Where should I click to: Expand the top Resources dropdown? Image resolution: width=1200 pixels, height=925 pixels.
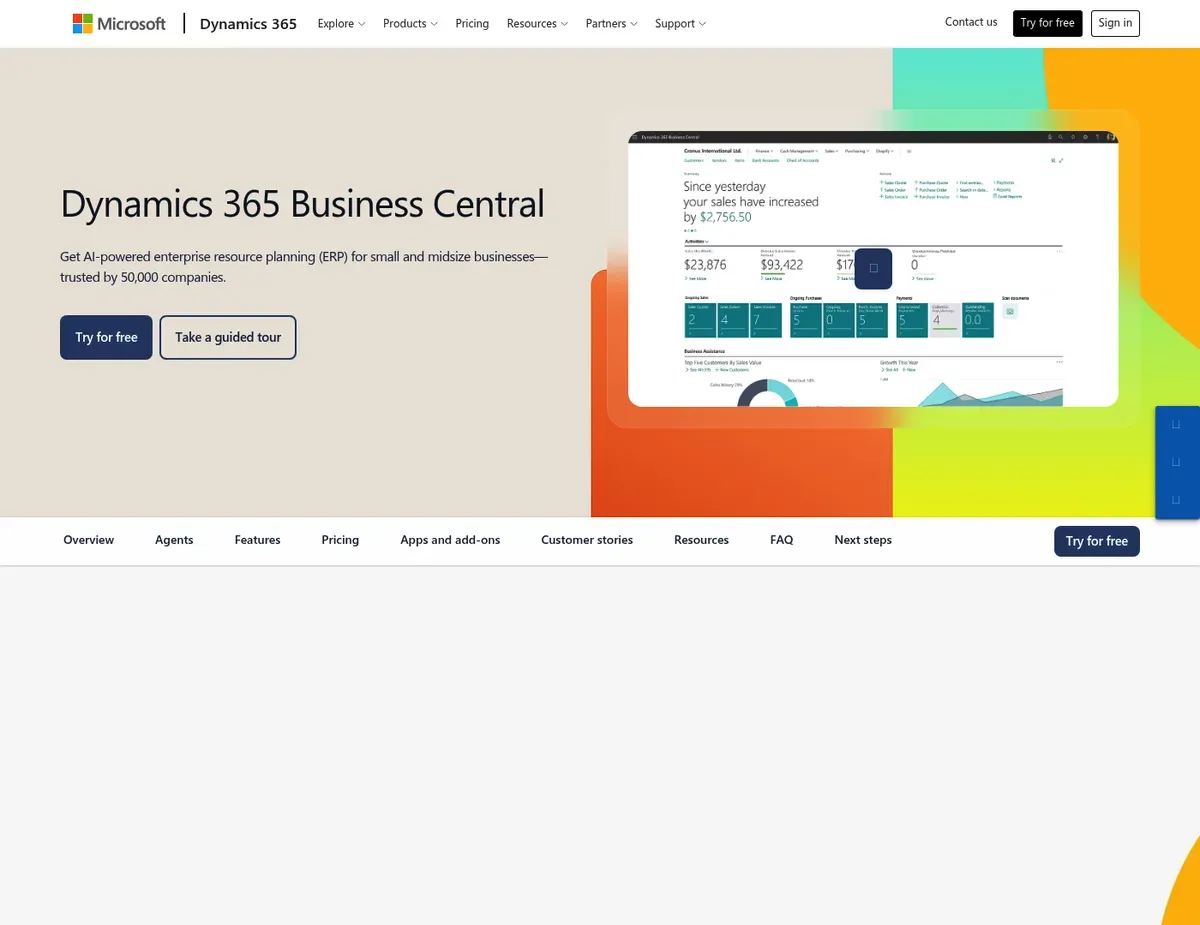(x=537, y=23)
